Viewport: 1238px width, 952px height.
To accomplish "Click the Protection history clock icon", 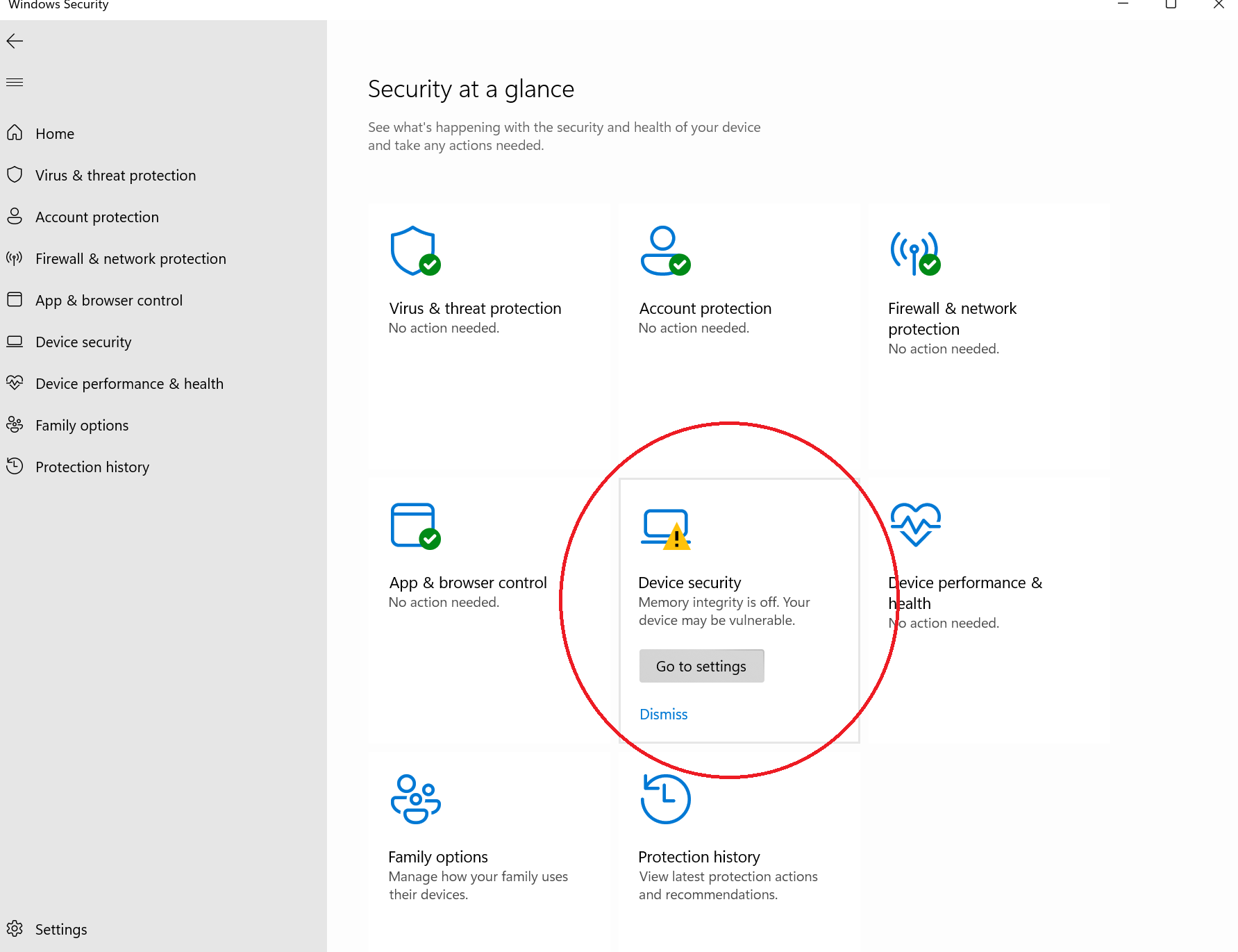I will click(x=664, y=799).
